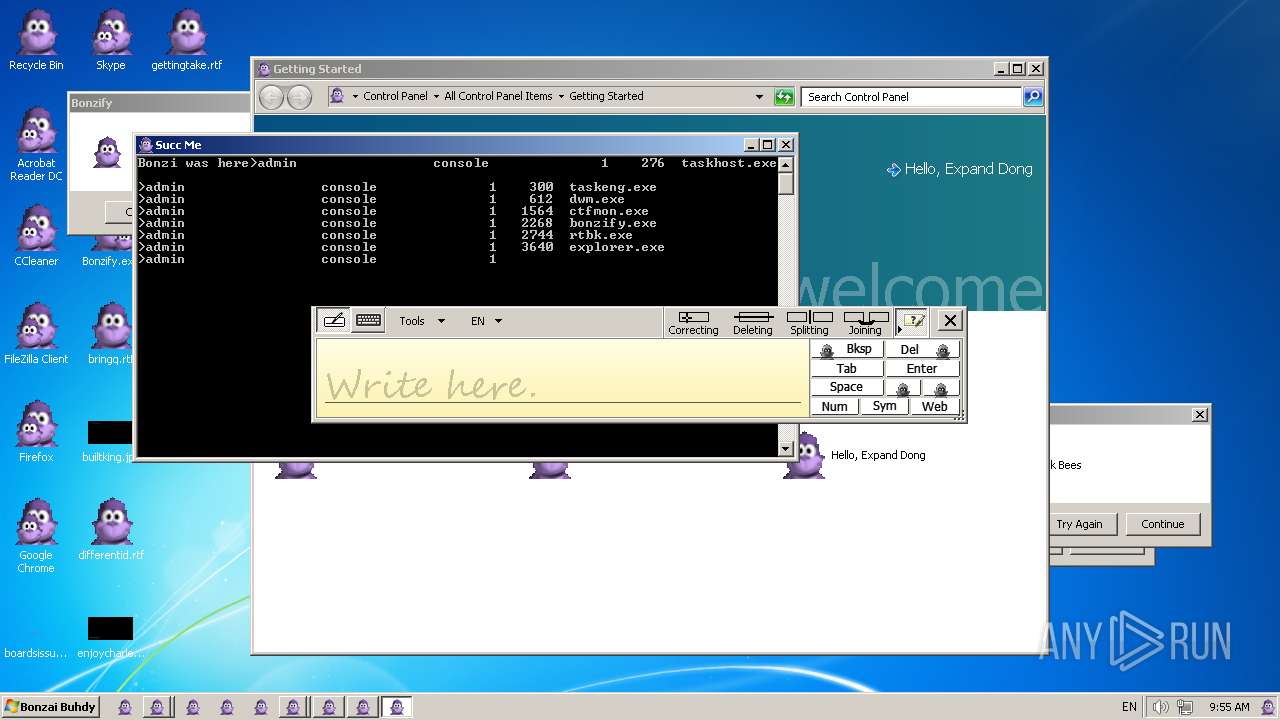Click the Enter key in input panel
Viewport: 1280px width, 720px height.
pyautogui.click(x=922, y=368)
